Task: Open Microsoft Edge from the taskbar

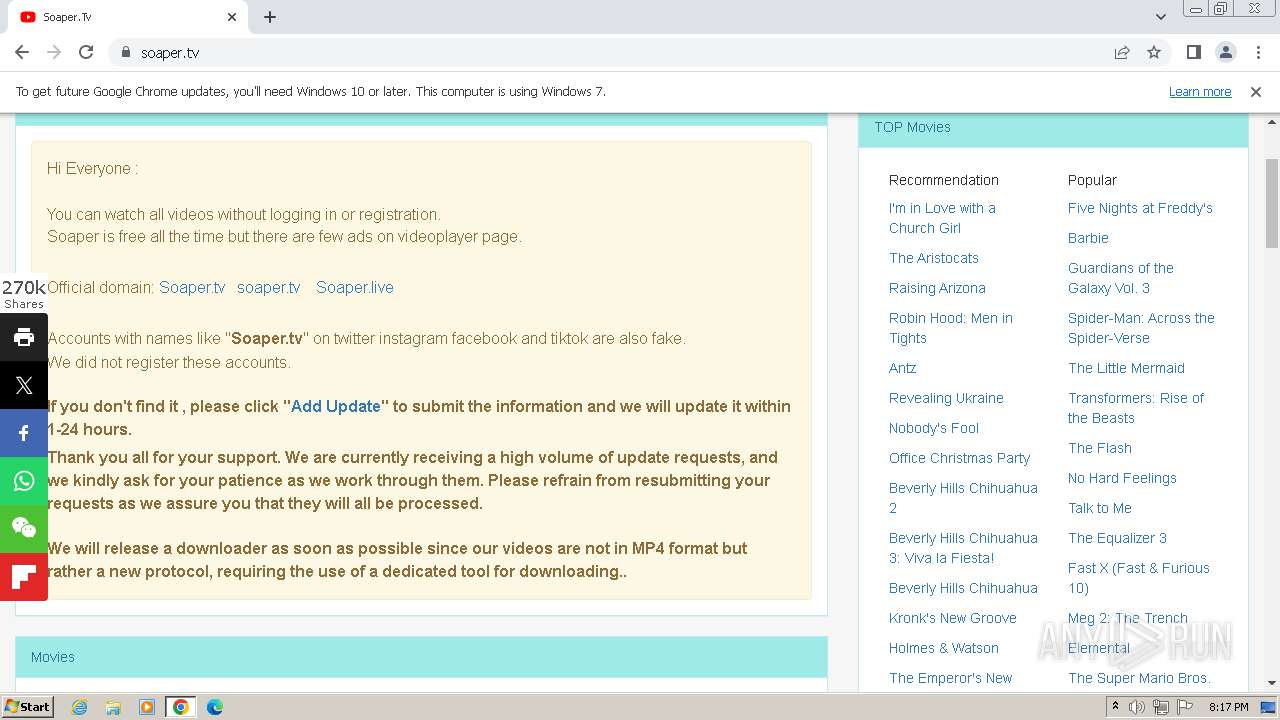Action: 215,707
